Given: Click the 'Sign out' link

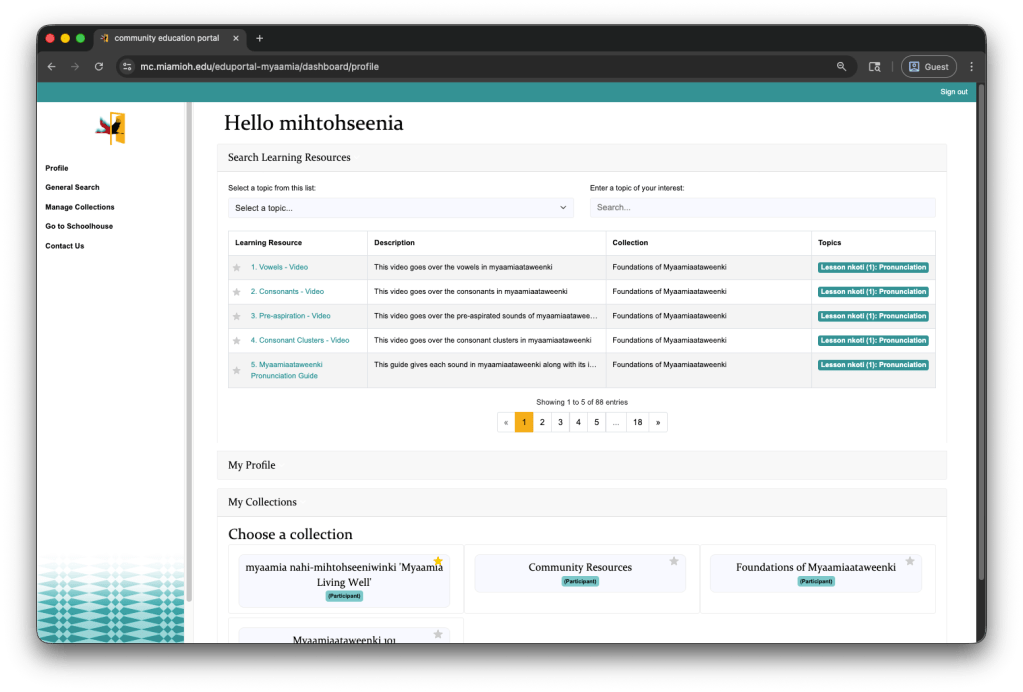Looking at the screenshot, I should tap(953, 91).
